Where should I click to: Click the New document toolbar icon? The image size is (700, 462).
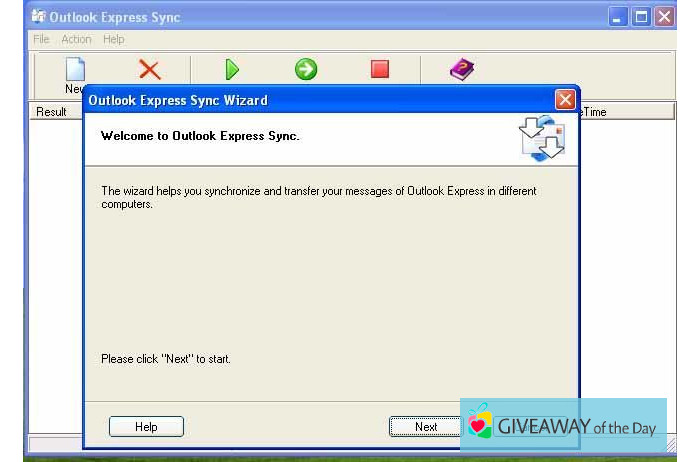75,69
